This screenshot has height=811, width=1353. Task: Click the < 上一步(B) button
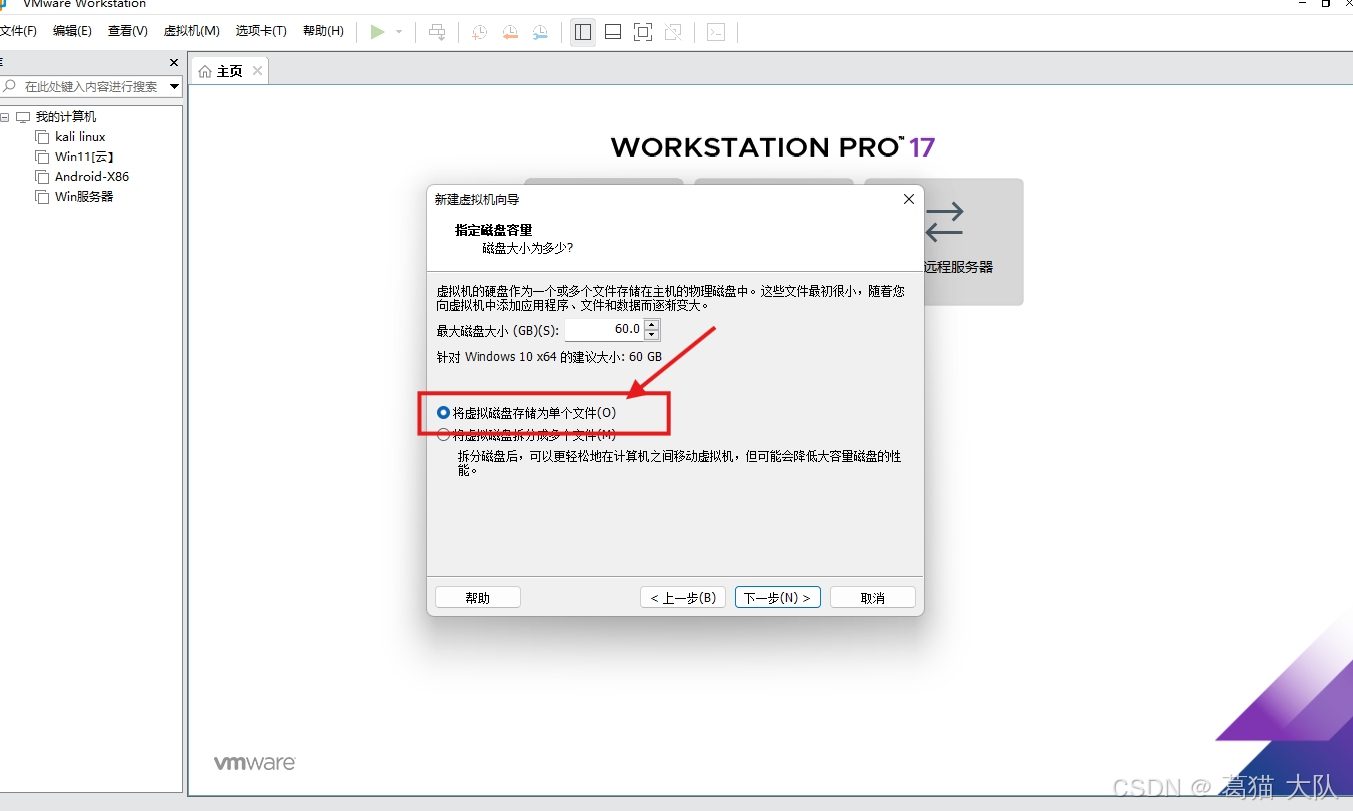click(x=683, y=597)
